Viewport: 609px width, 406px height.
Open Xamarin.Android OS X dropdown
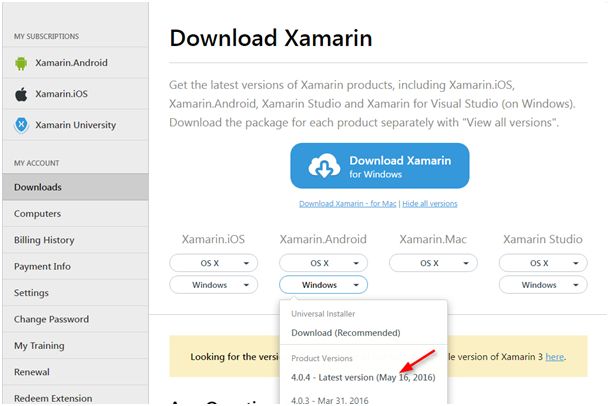[323, 263]
